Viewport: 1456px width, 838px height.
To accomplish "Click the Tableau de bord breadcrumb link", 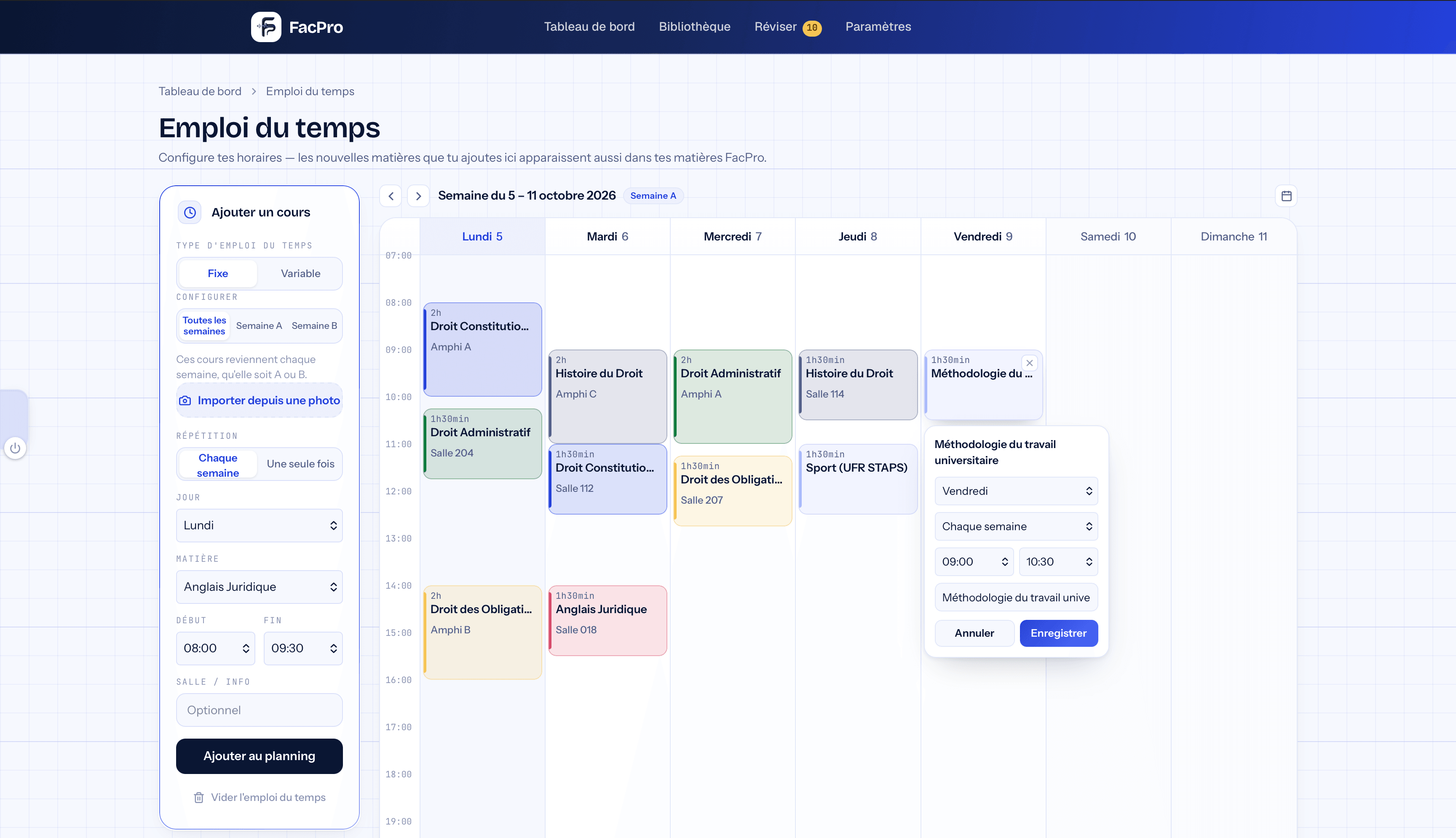I will click(200, 91).
